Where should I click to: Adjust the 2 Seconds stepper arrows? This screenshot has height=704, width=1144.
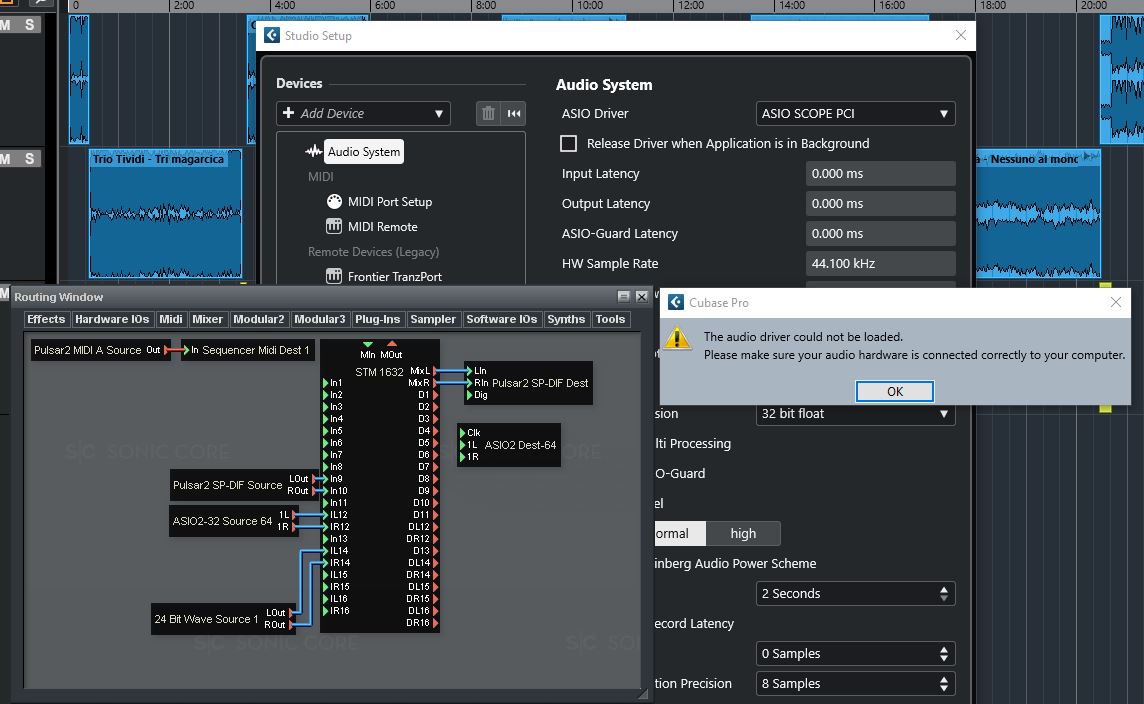point(944,594)
